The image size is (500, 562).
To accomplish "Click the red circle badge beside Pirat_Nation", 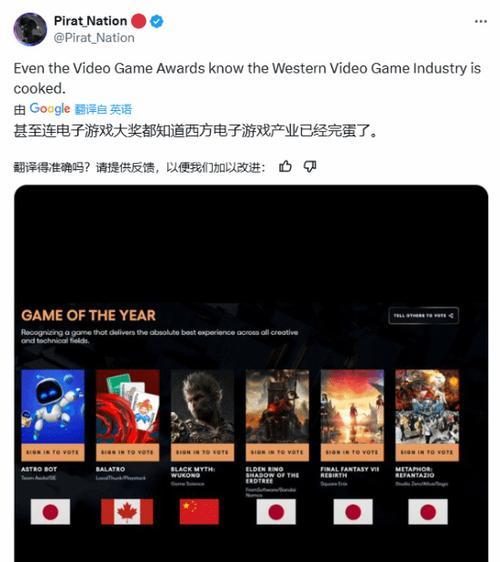I will pos(139,21).
